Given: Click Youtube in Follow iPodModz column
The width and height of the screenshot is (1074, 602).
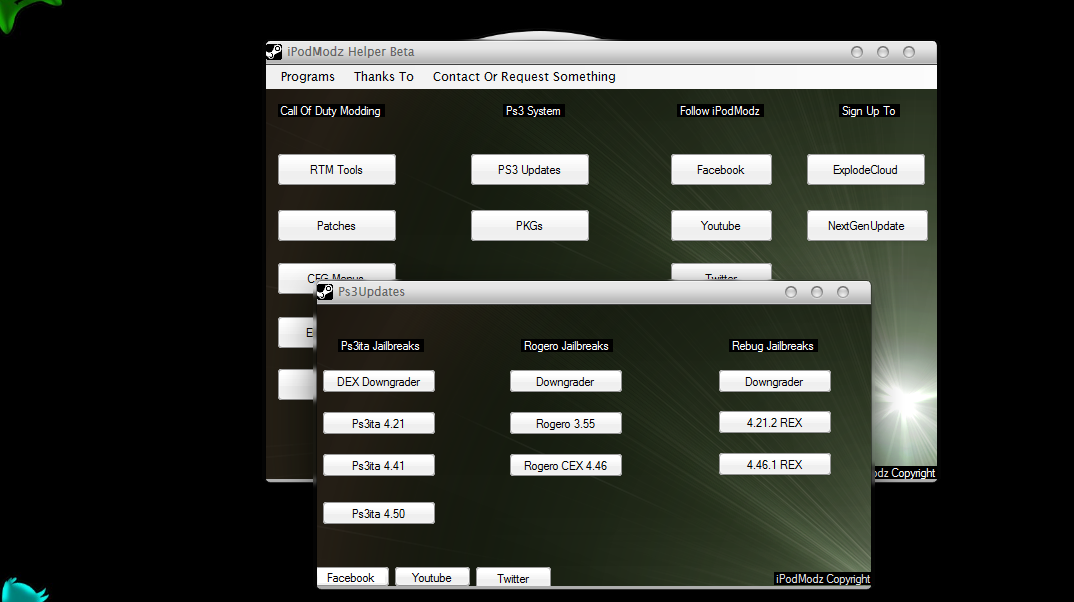Looking at the screenshot, I should click(721, 225).
